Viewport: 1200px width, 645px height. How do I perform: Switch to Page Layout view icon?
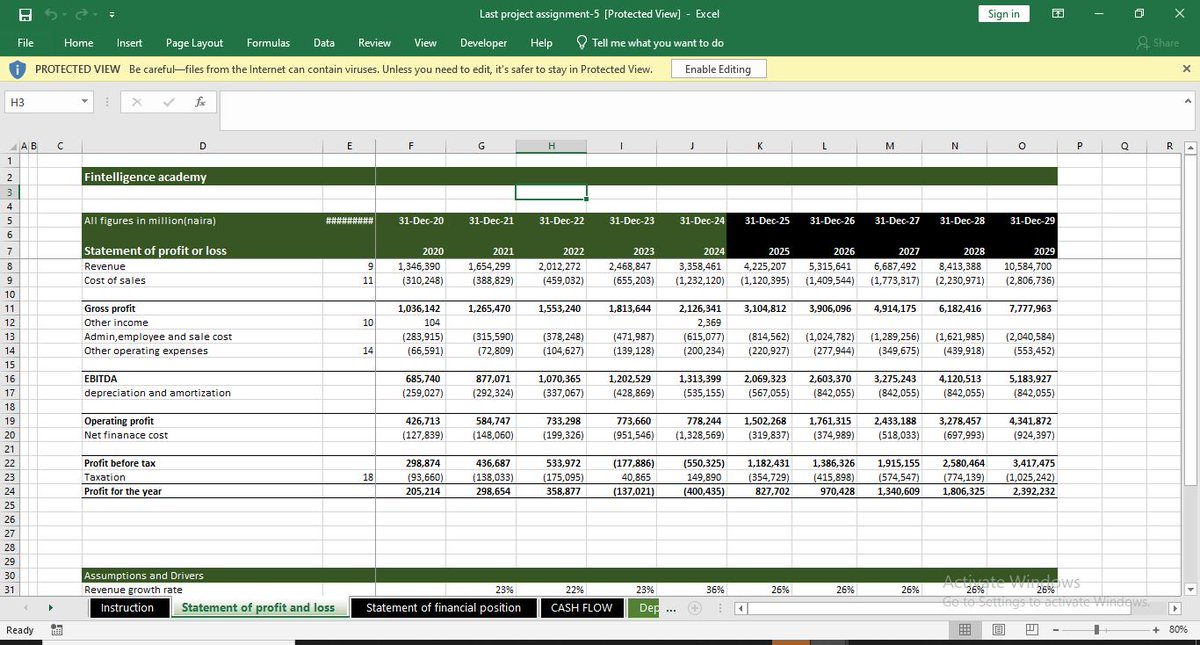(999, 630)
